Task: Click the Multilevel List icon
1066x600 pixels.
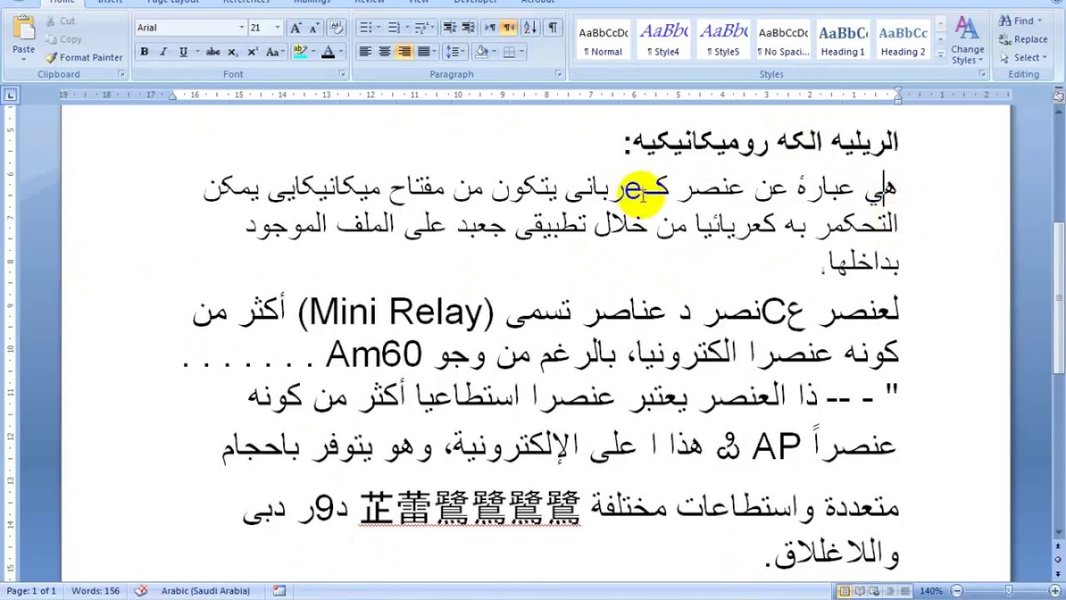Action: [x=422, y=28]
